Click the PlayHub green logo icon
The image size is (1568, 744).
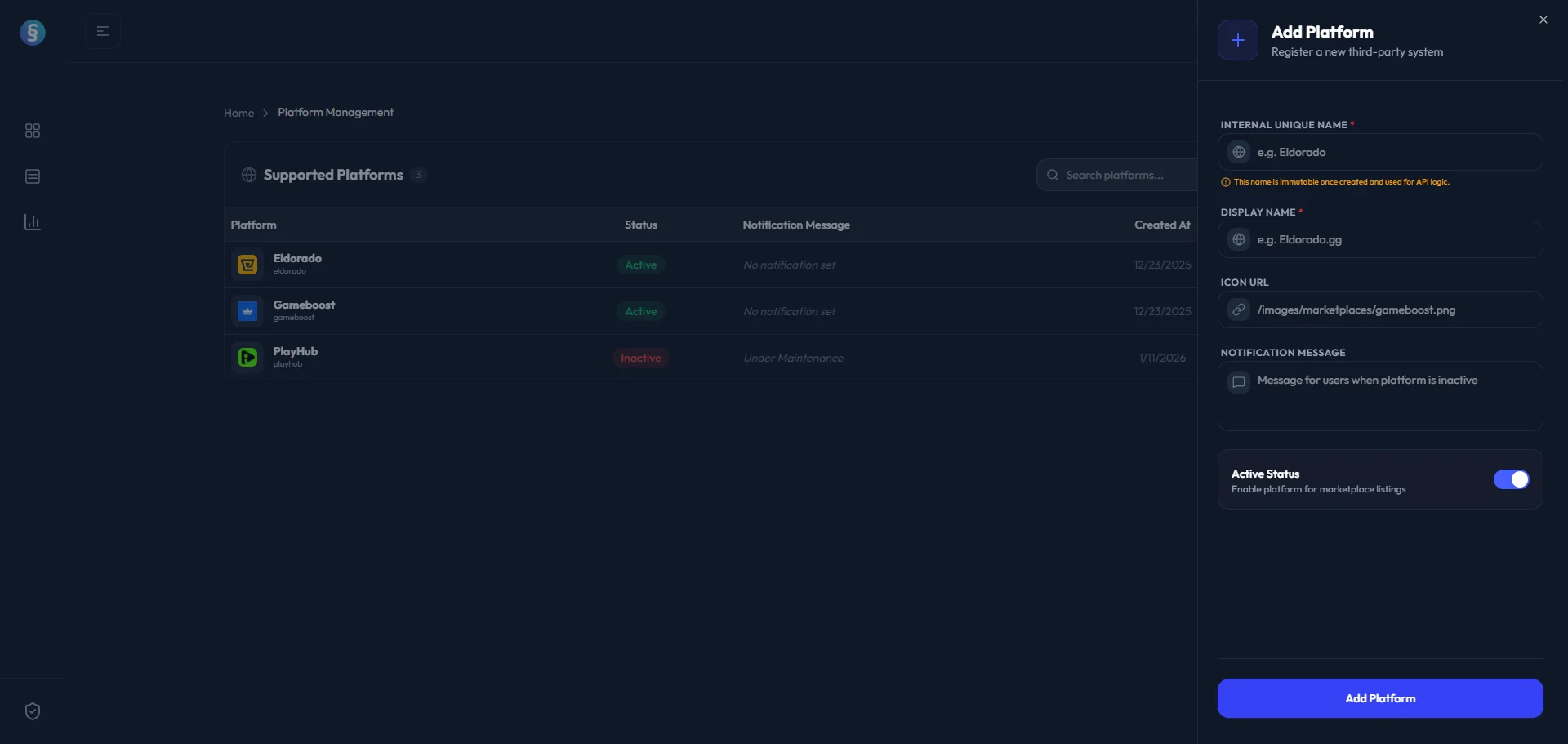point(247,358)
